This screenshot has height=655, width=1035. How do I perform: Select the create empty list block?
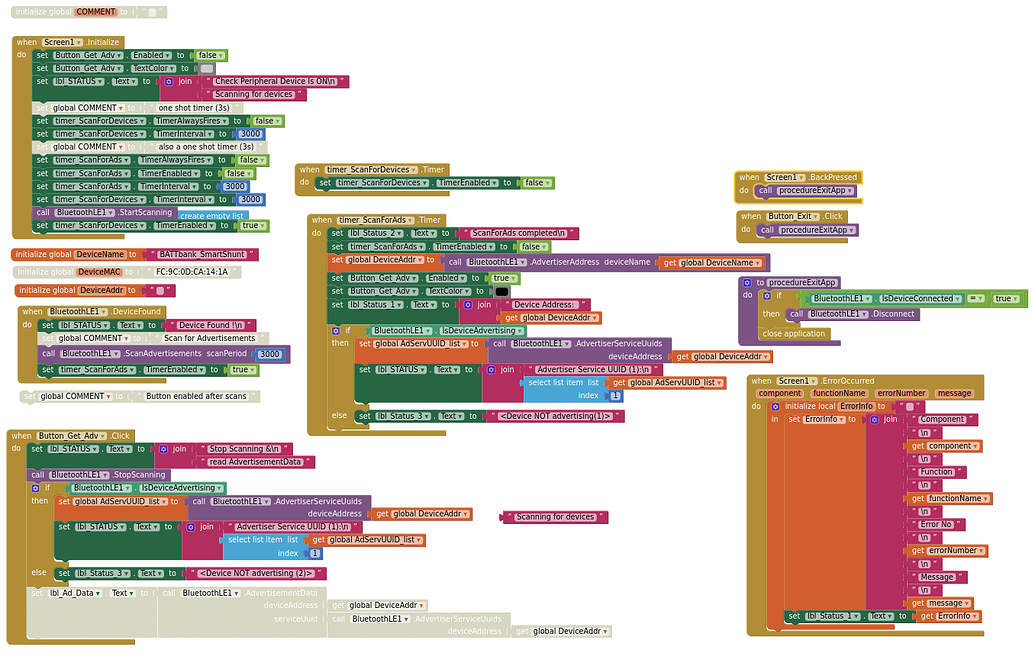[211, 216]
